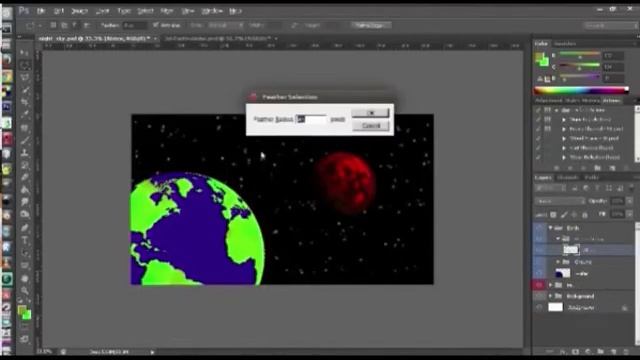
Task: Open the Image menu
Action: pos(80,11)
